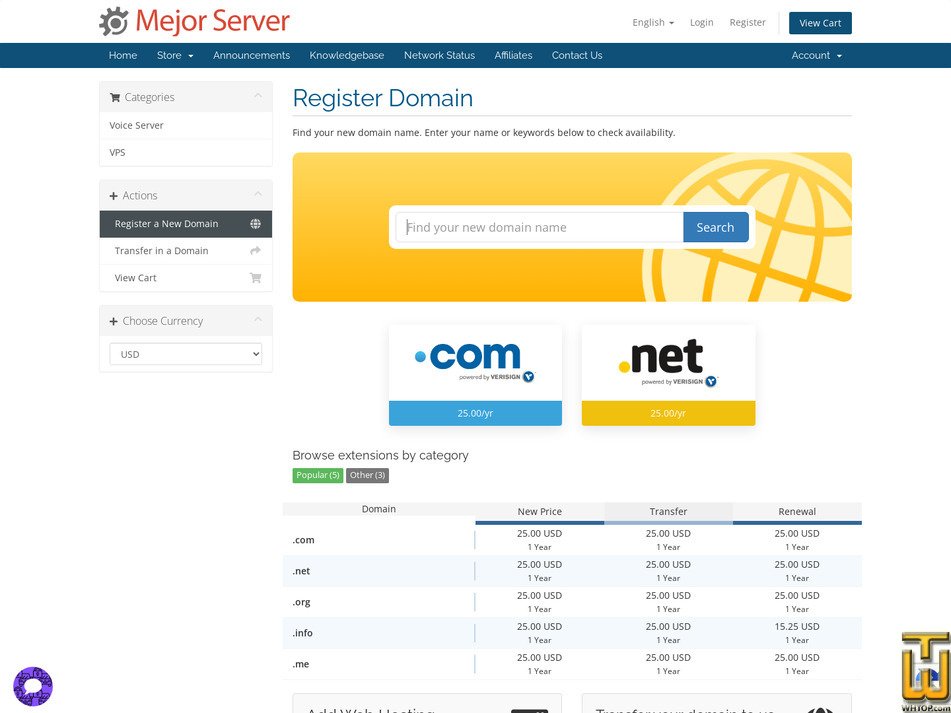Select Transfer in a Domain action
Screen dimensions: 951x713
tap(186, 250)
